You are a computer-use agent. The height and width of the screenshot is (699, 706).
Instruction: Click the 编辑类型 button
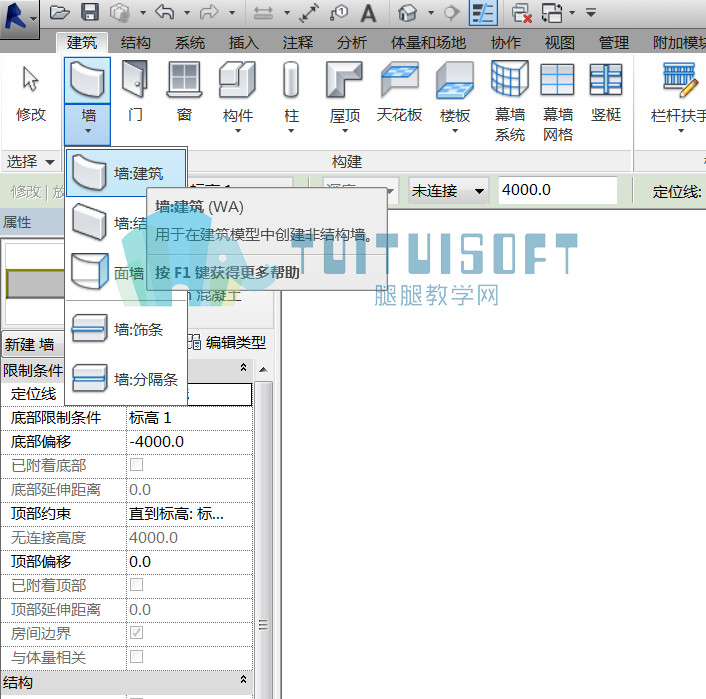click(x=227, y=343)
